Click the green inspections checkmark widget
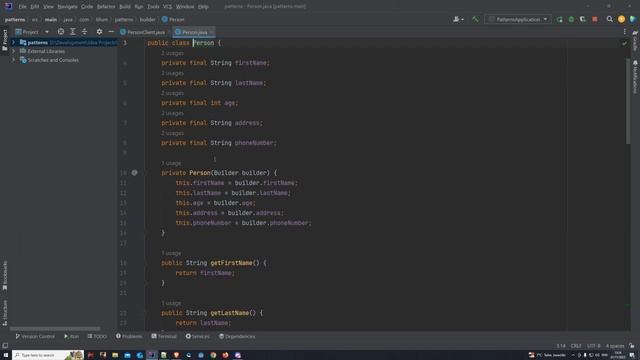The image size is (640, 360). [624, 43]
